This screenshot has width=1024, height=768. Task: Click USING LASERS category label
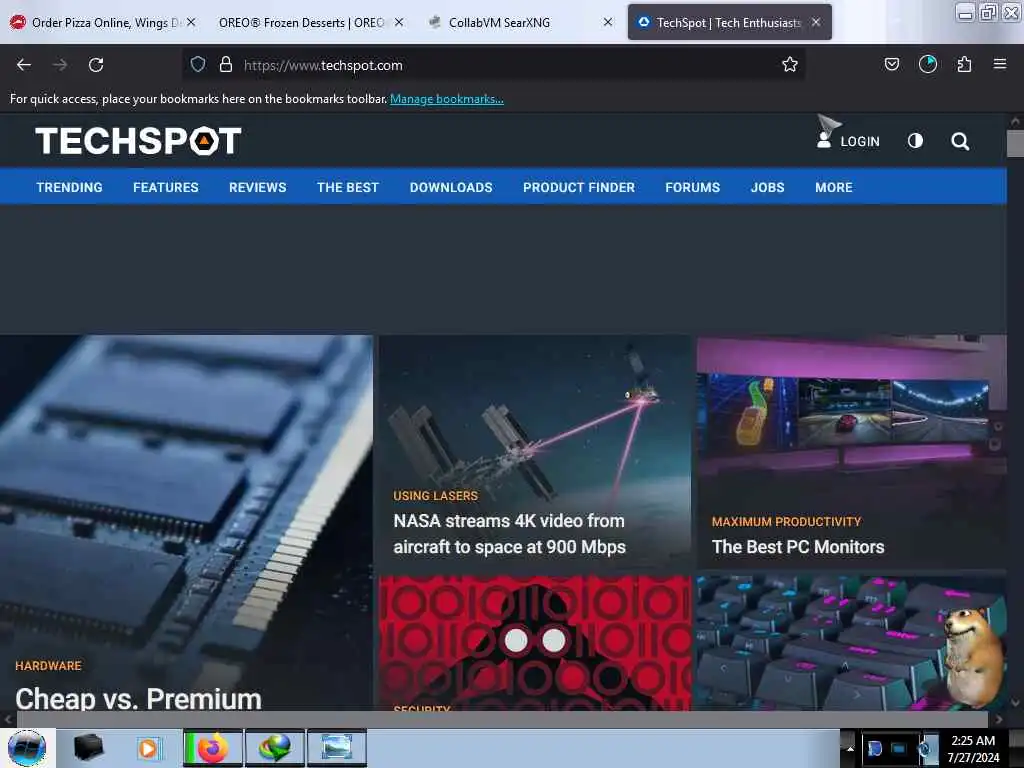click(x=436, y=496)
